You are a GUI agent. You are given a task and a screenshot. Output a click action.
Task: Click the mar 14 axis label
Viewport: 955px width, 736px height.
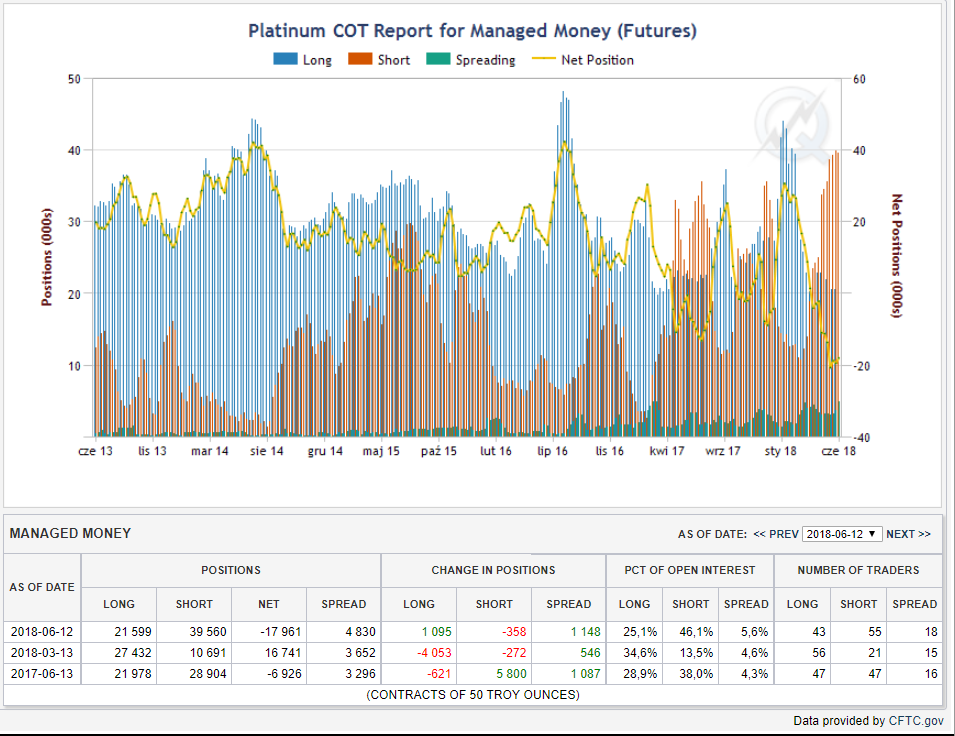(210, 451)
